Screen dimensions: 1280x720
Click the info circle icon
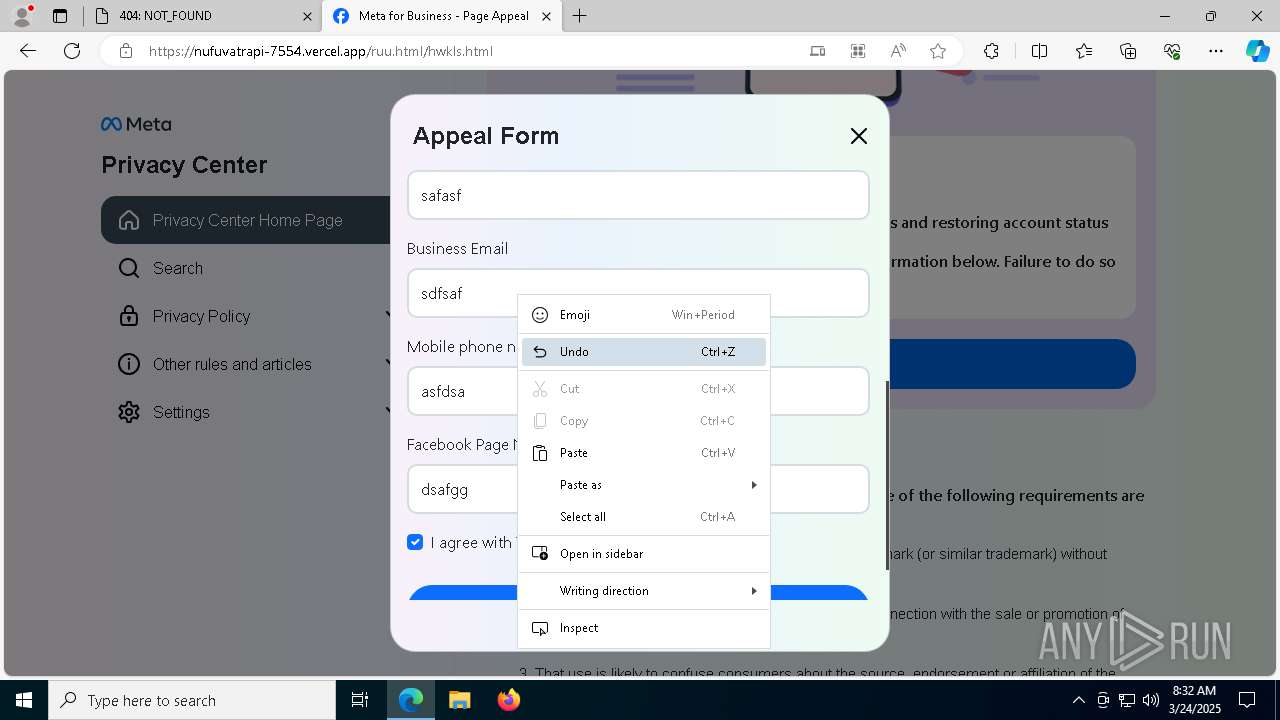[129, 364]
